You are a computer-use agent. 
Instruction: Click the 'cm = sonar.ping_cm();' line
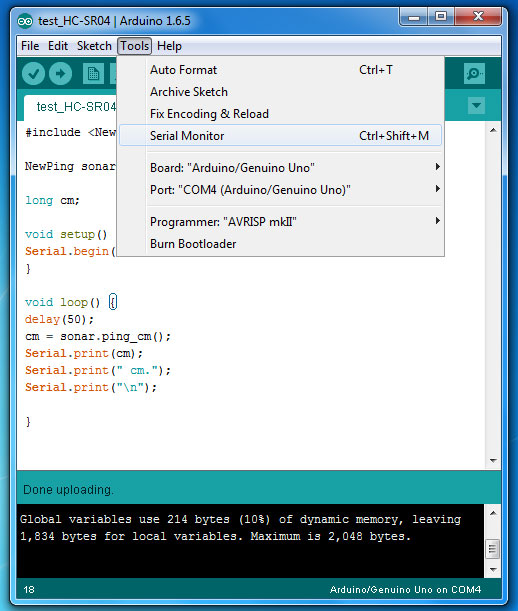[98, 337]
